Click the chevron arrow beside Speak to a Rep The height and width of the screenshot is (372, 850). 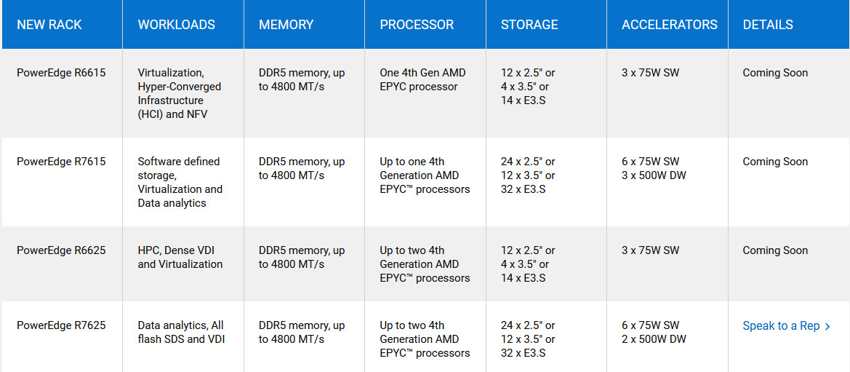point(827,326)
